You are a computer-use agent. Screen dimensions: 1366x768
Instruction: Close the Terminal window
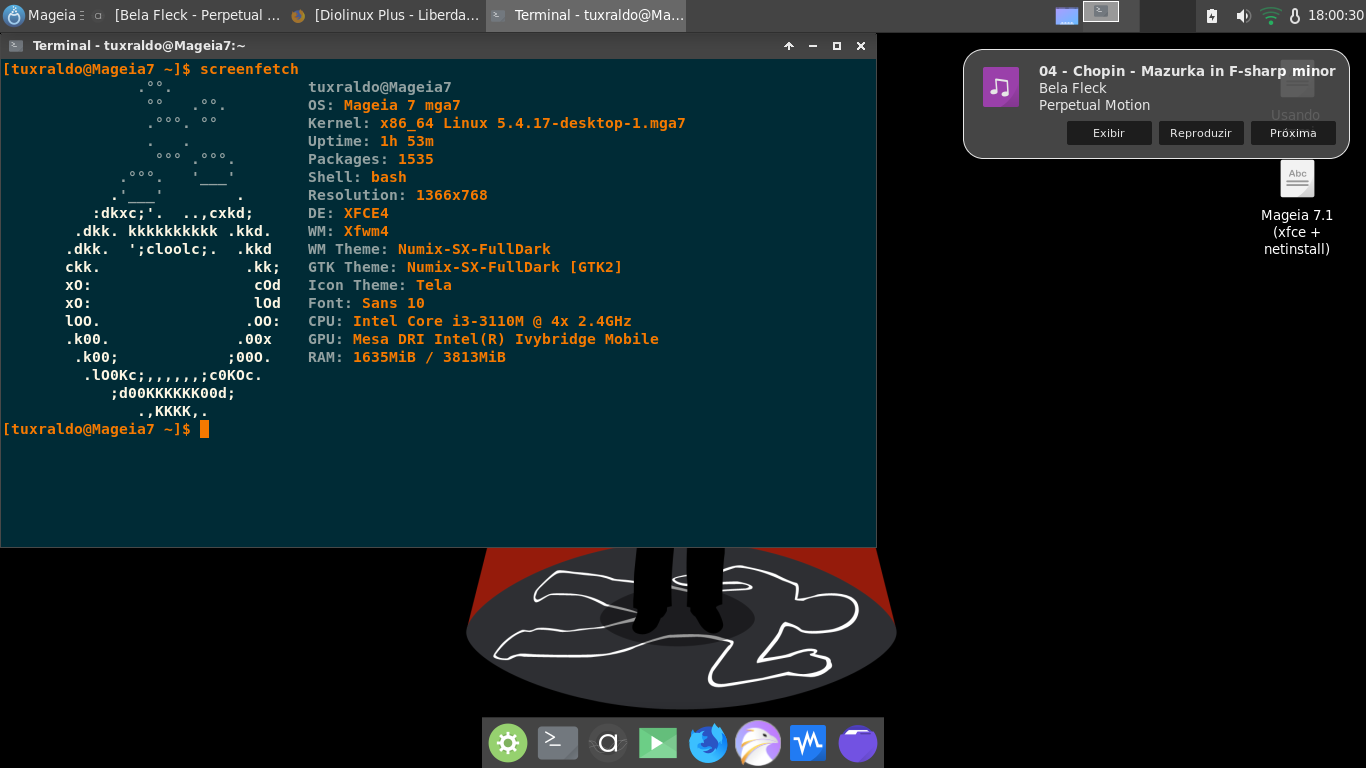pos(861,46)
